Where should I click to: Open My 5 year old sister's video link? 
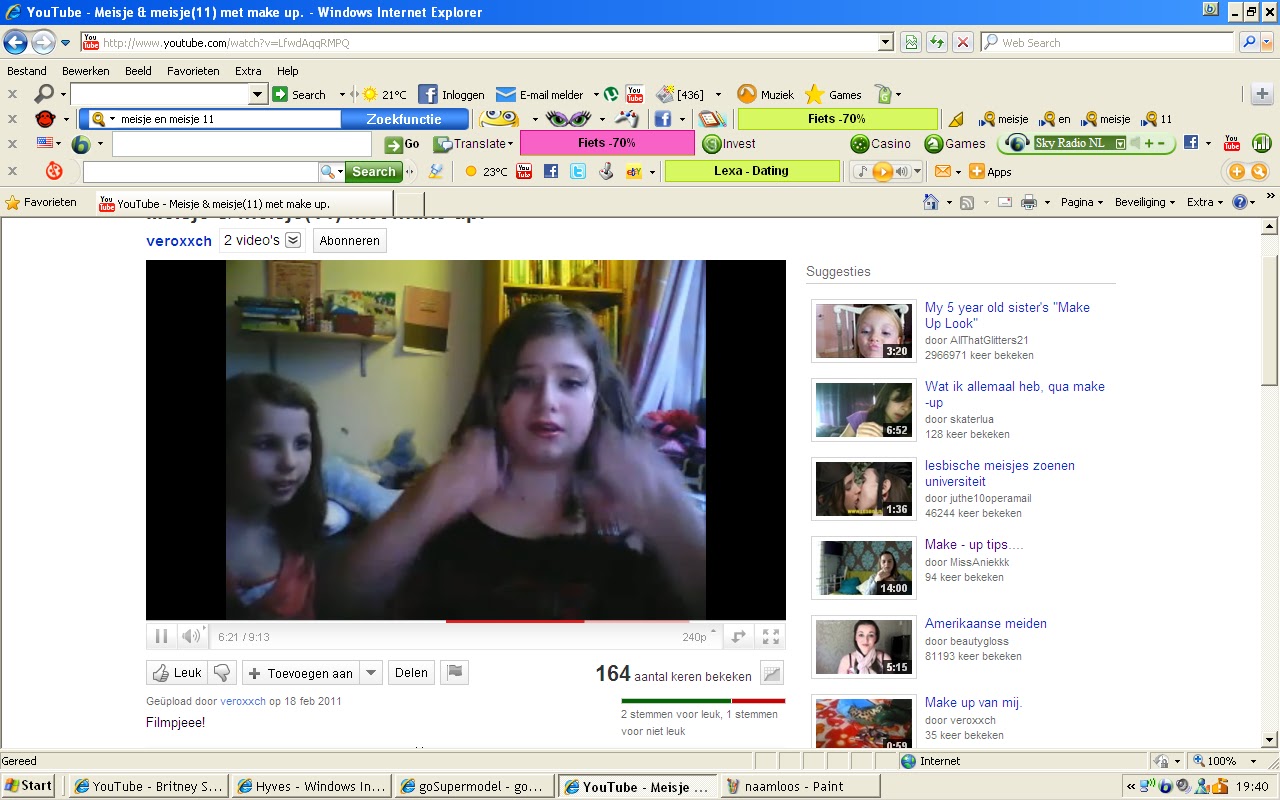pos(1007,315)
